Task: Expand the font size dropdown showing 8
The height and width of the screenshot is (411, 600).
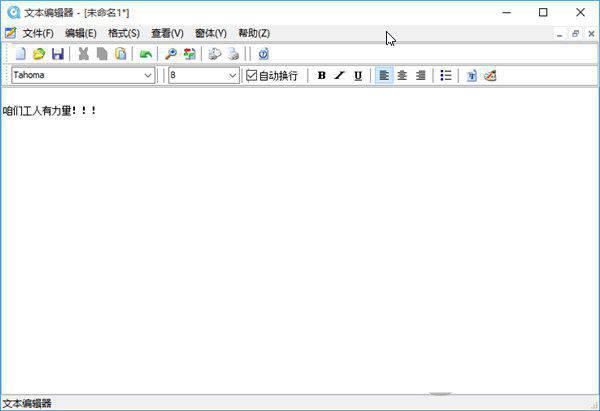Action: pos(232,75)
